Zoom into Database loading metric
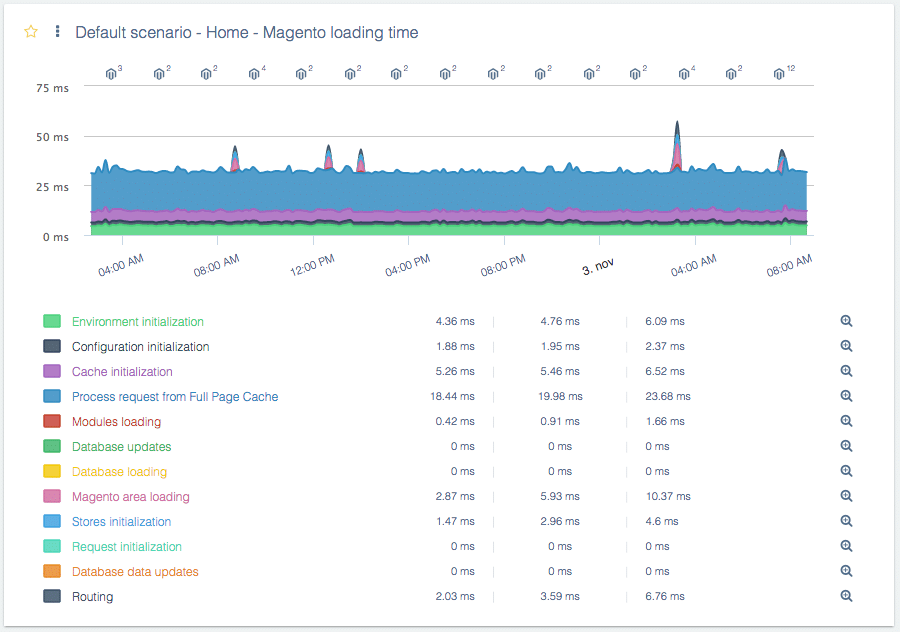This screenshot has width=900, height=632. (846, 471)
